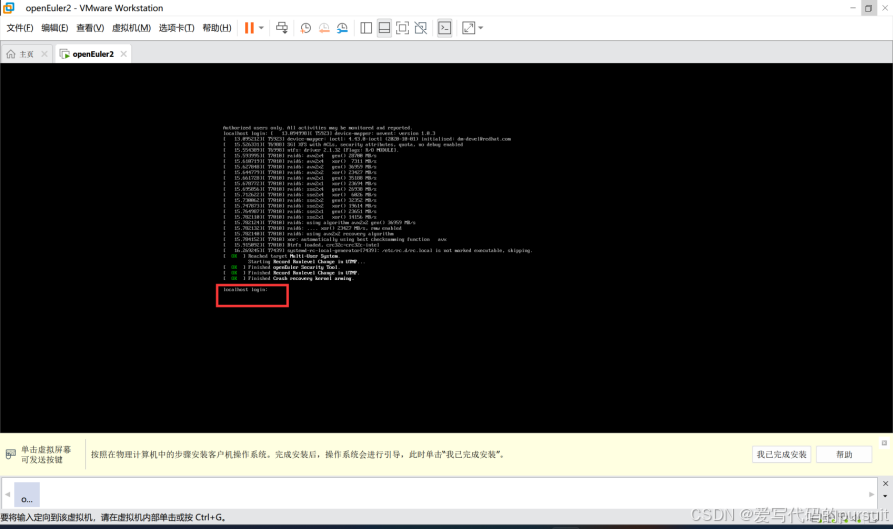Open the 文件(F) menu
This screenshot has width=893, height=530.
pos(19,28)
